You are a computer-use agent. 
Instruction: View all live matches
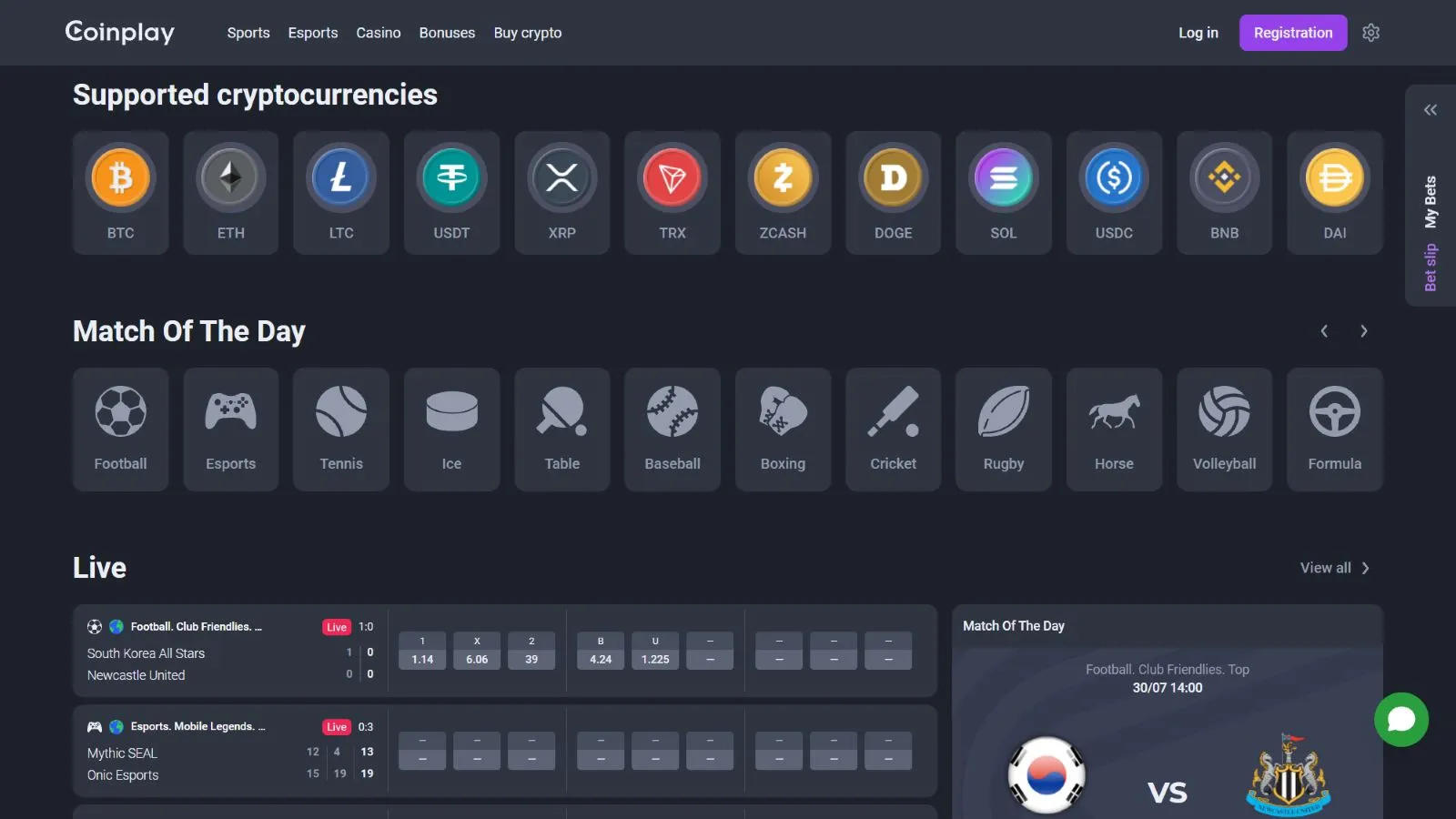pyautogui.click(x=1334, y=568)
